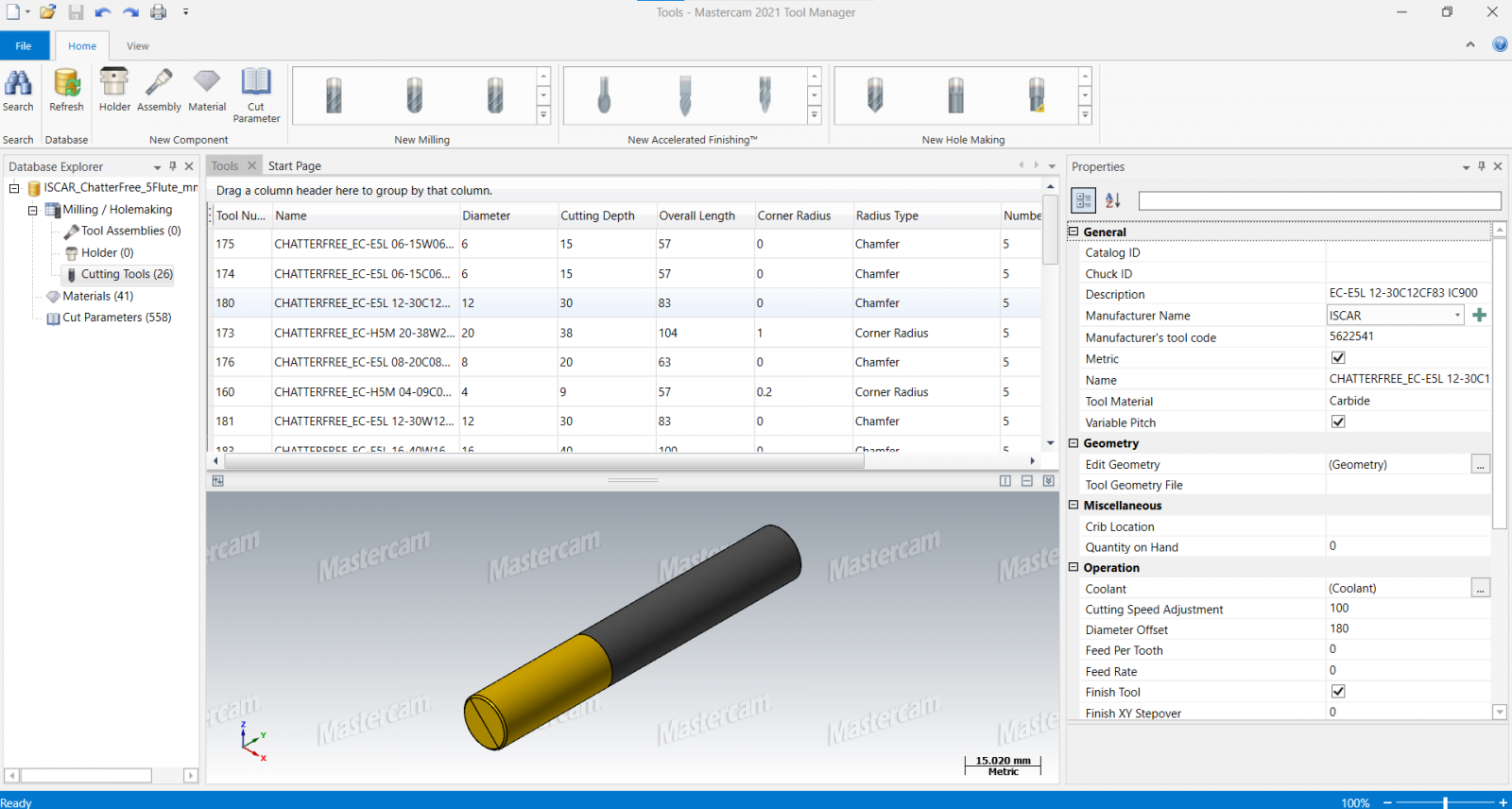Switch to the Home ribbon tab

[x=82, y=45]
